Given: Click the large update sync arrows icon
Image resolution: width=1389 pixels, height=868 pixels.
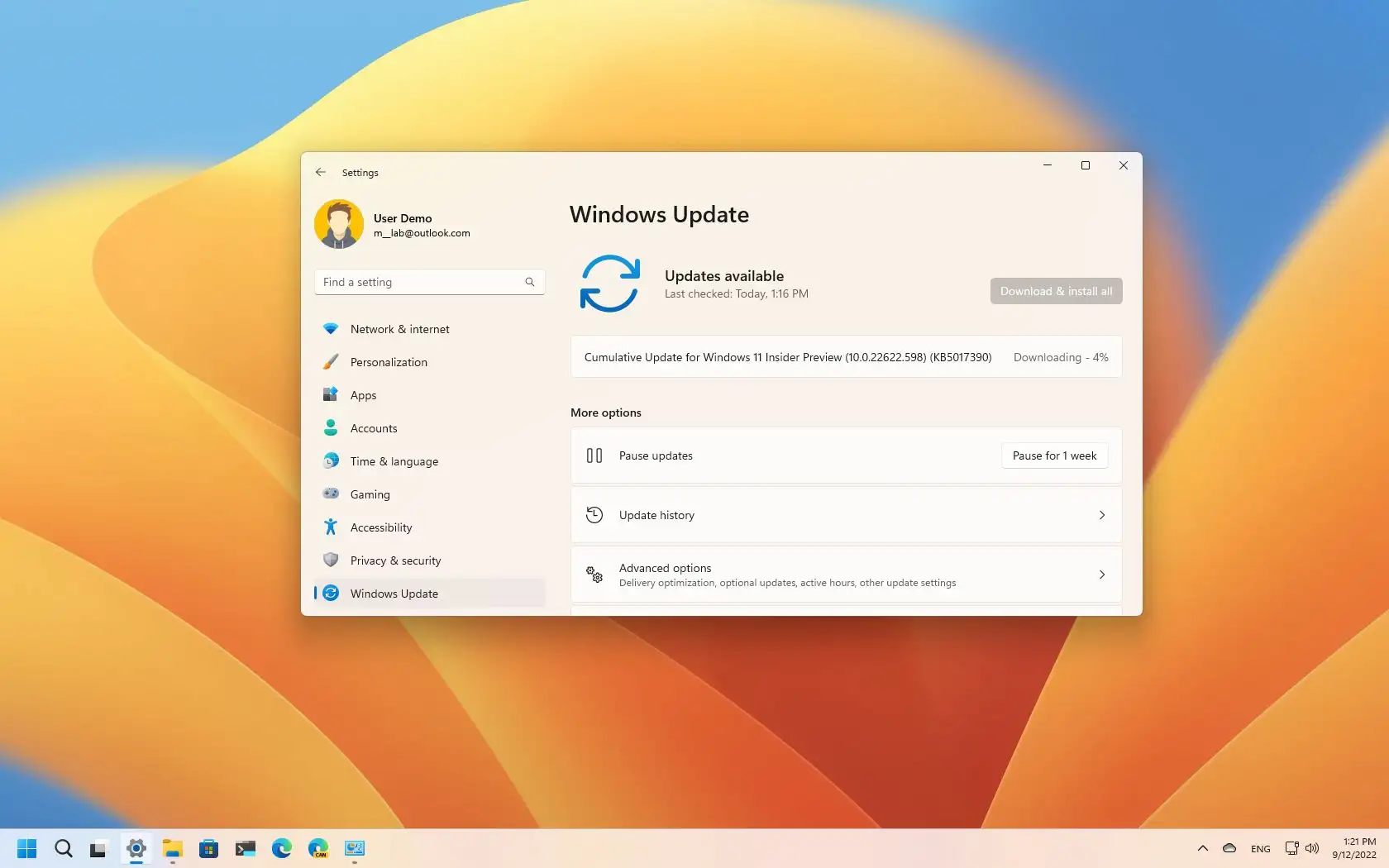Looking at the screenshot, I should click(610, 284).
